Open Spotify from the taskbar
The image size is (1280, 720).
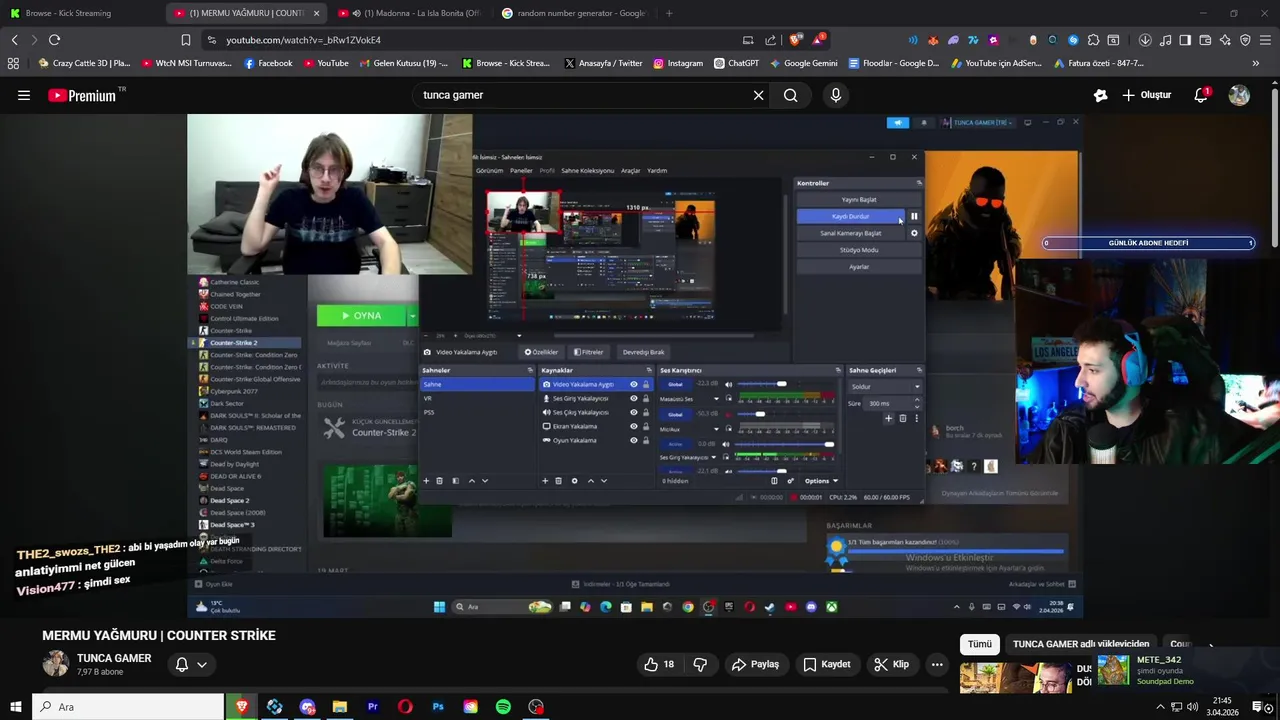tap(503, 707)
